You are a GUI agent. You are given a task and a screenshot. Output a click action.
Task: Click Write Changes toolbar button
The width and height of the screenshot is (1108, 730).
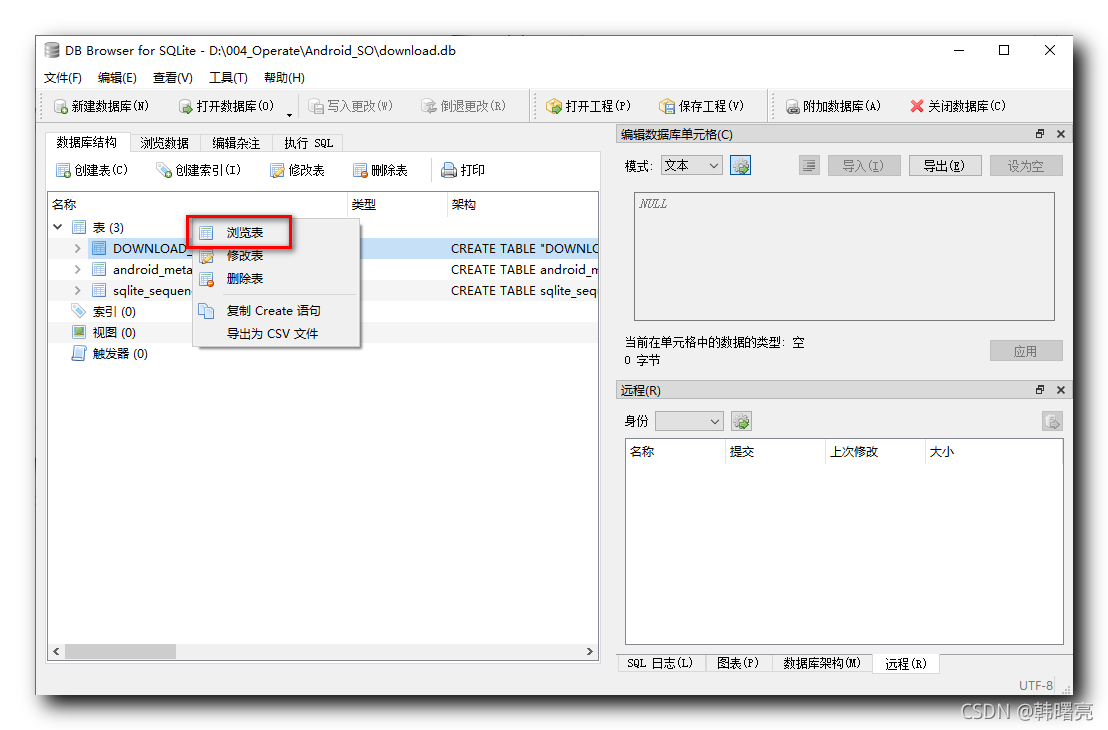click(x=350, y=106)
